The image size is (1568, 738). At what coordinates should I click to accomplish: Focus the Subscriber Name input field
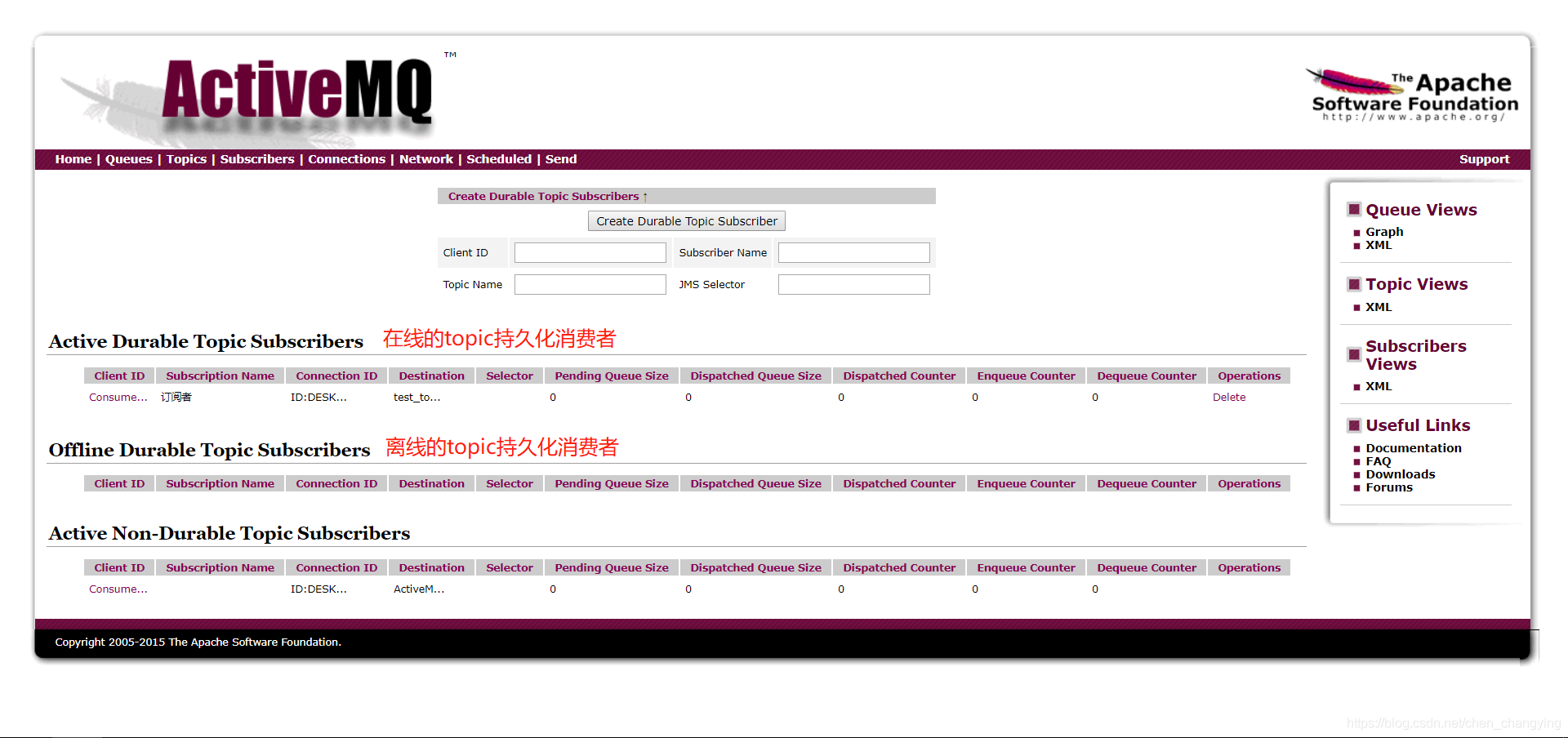point(854,253)
